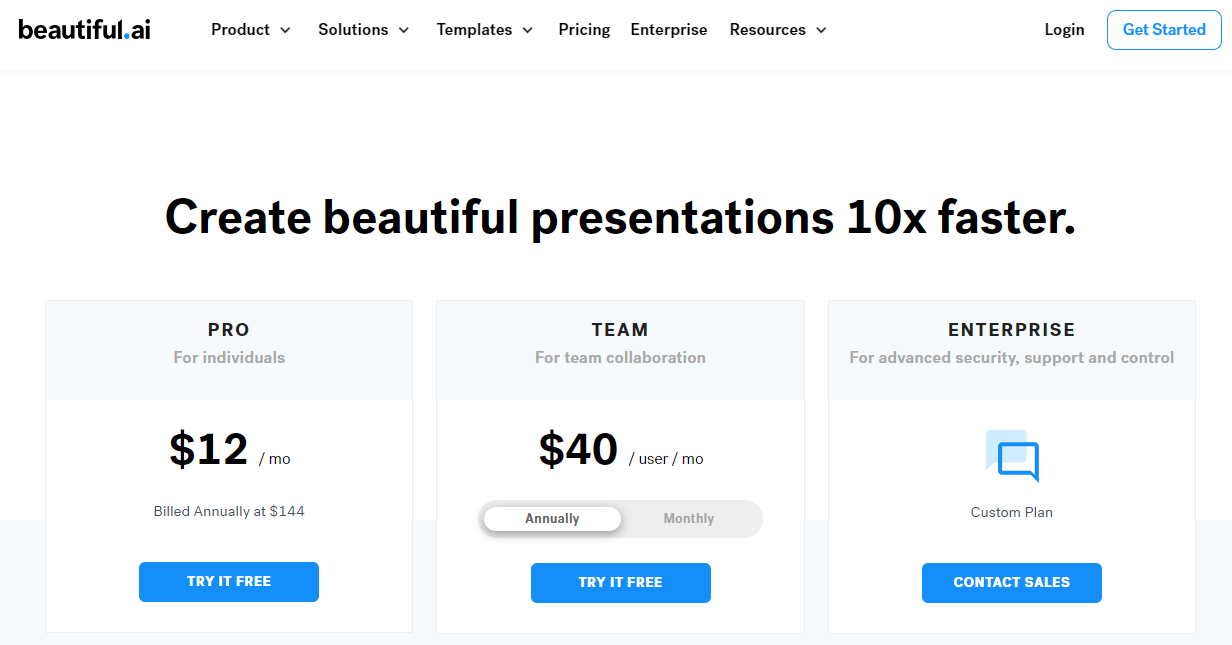Go to the Pricing page link
The width and height of the screenshot is (1232, 645).
584,30
